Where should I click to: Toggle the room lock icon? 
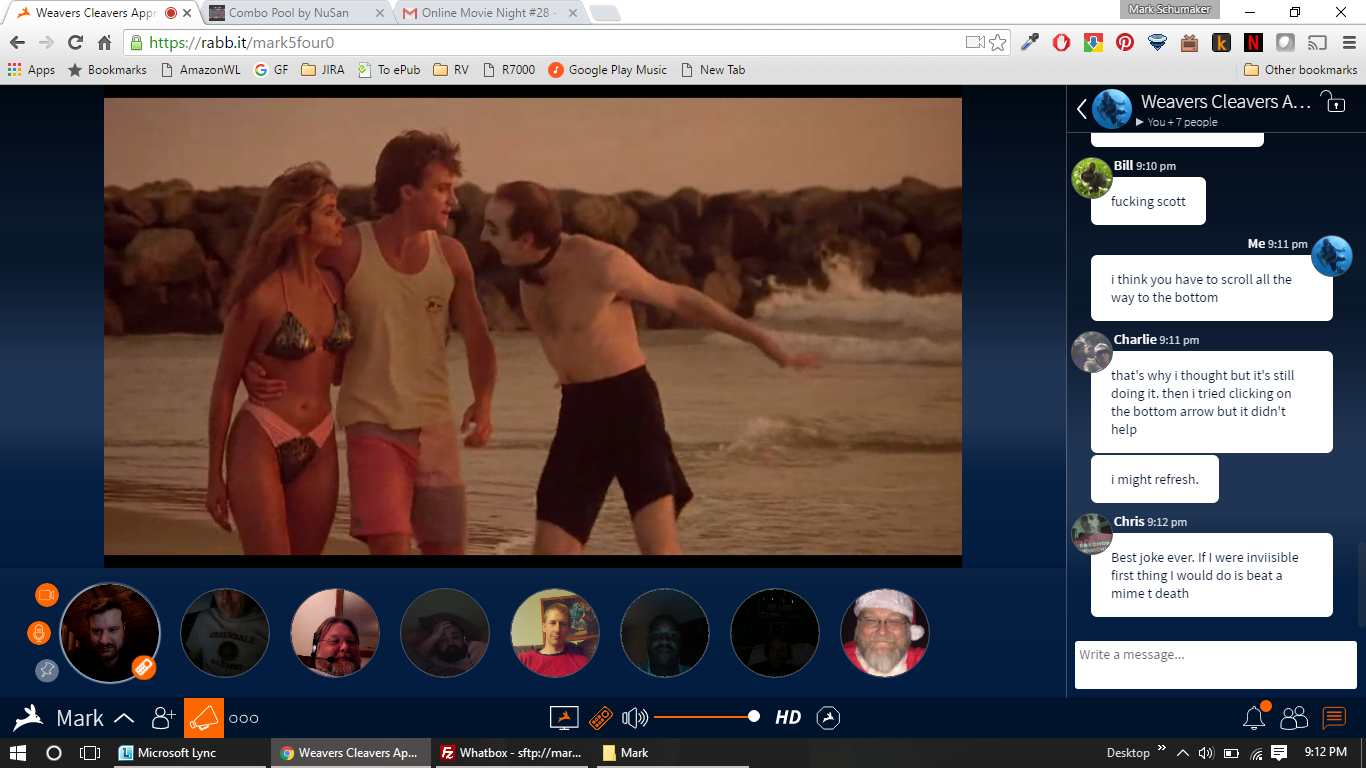point(1332,102)
